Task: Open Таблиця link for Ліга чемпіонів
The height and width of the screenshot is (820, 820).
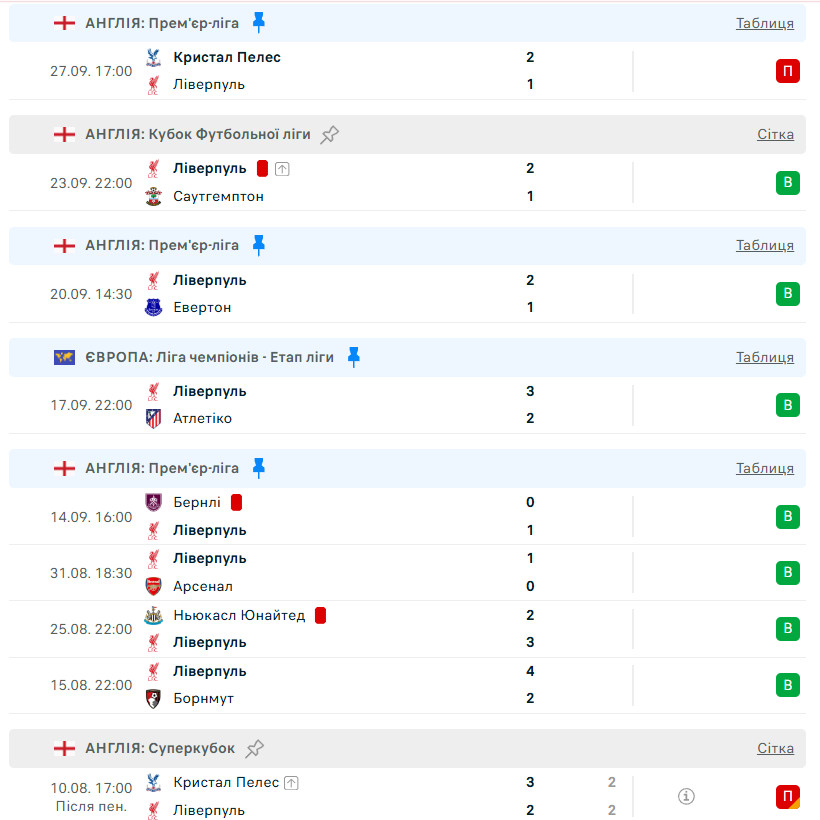Action: click(x=765, y=357)
